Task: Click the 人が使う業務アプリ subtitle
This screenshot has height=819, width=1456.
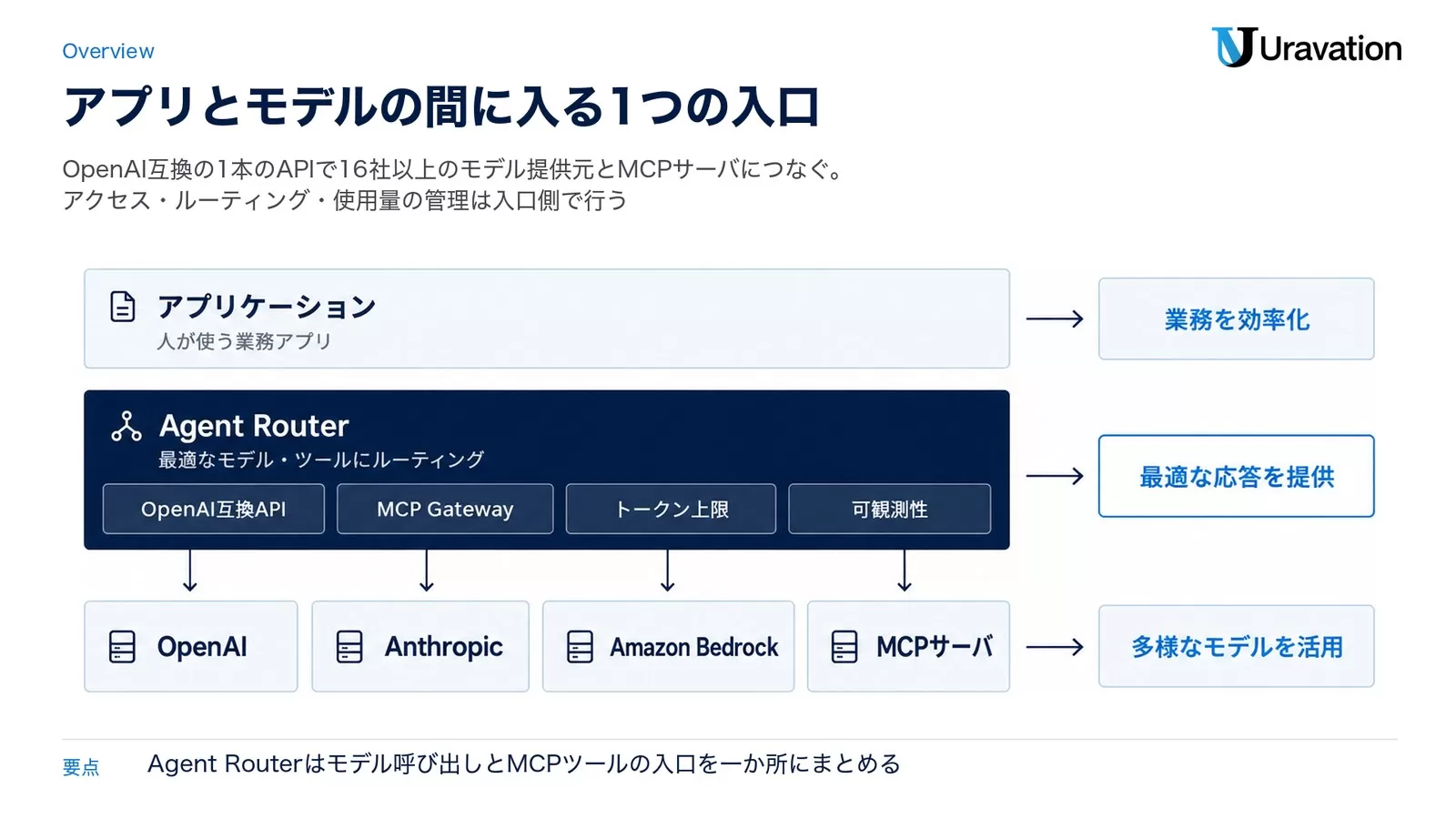Action: coord(244,341)
